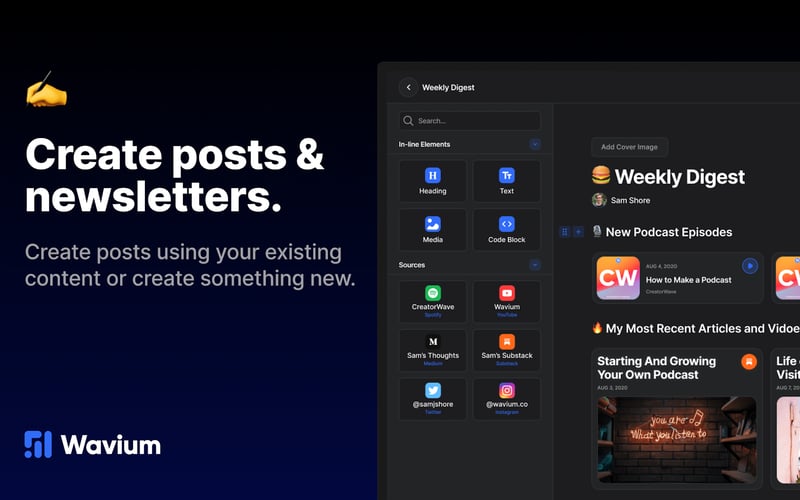Click the microphone emoji in the podcast heading
800x500 pixels.
[597, 232]
